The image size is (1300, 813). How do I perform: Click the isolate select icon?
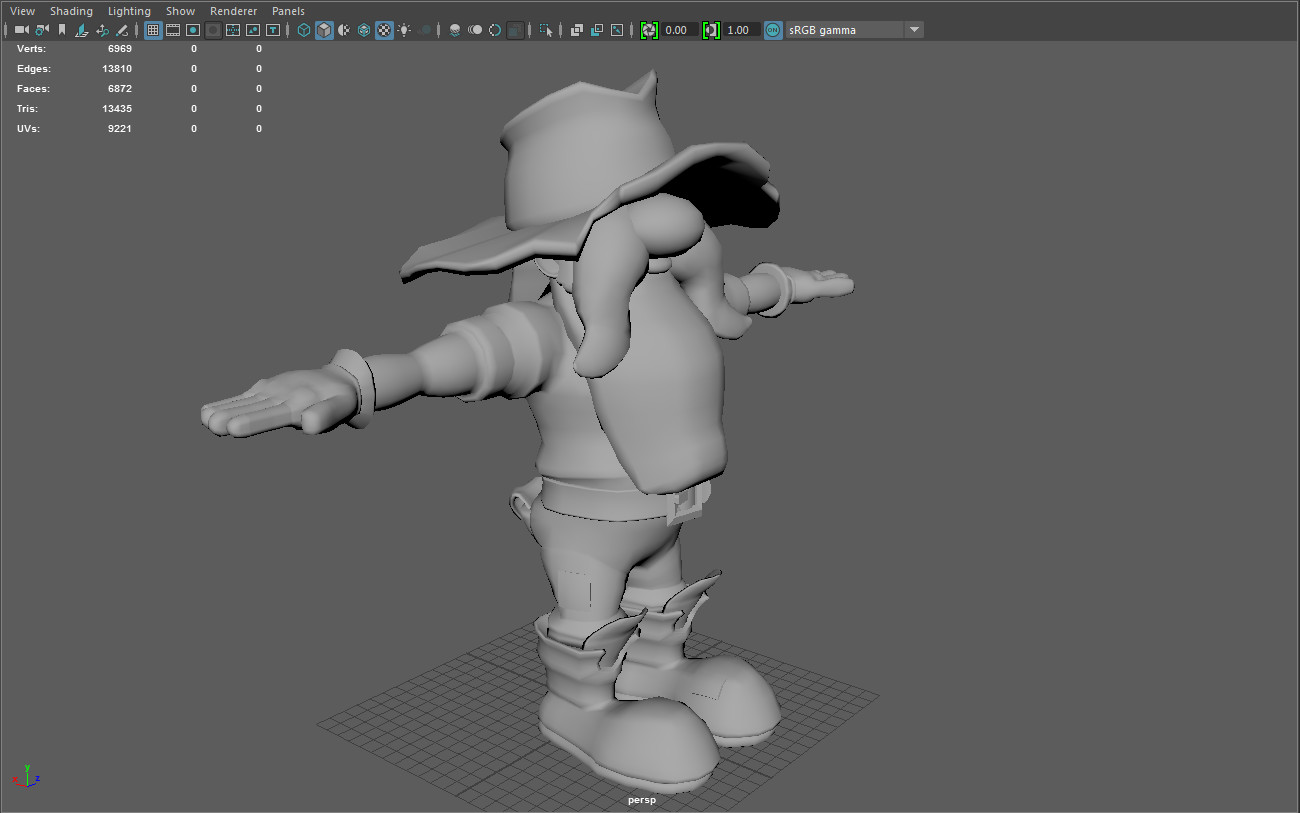(546, 30)
